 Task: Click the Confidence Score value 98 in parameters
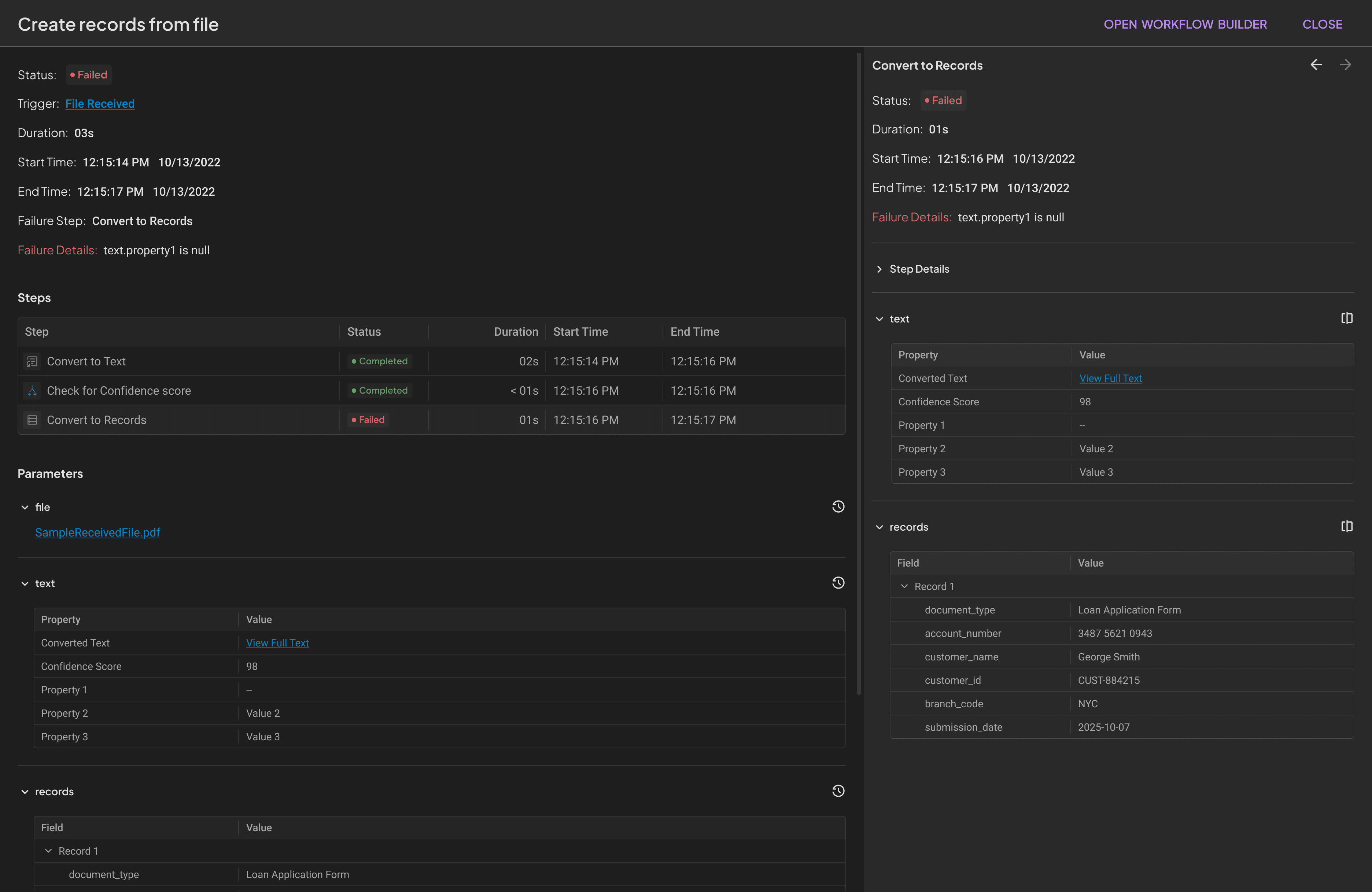click(251, 666)
